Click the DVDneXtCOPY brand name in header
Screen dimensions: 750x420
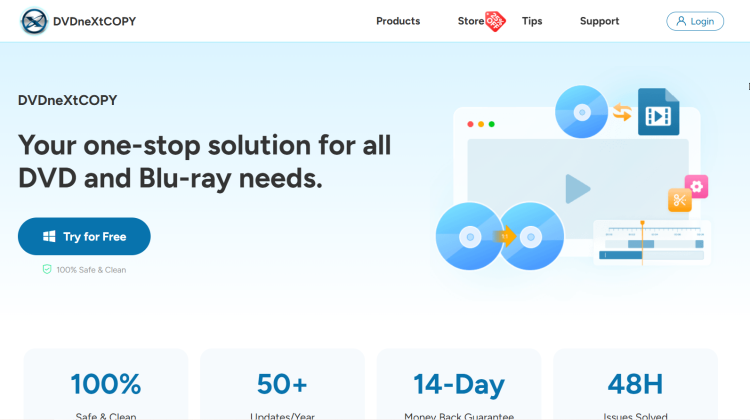95,21
